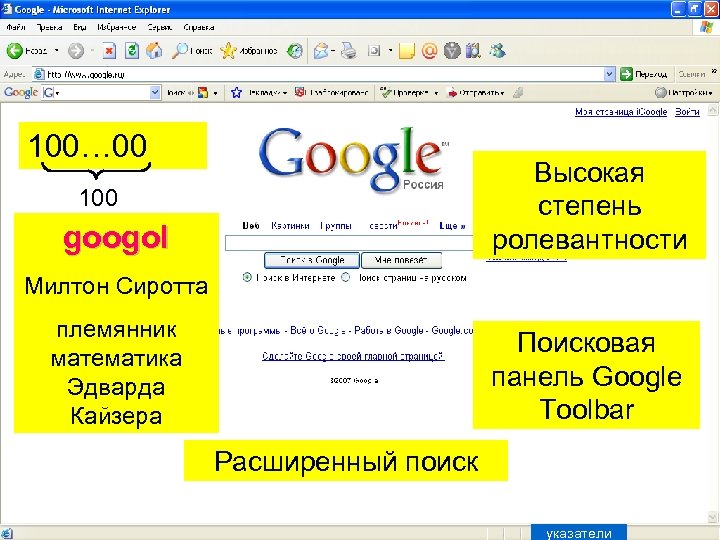Open the Картинки images link
The height and width of the screenshot is (540, 720).
tap(290, 225)
